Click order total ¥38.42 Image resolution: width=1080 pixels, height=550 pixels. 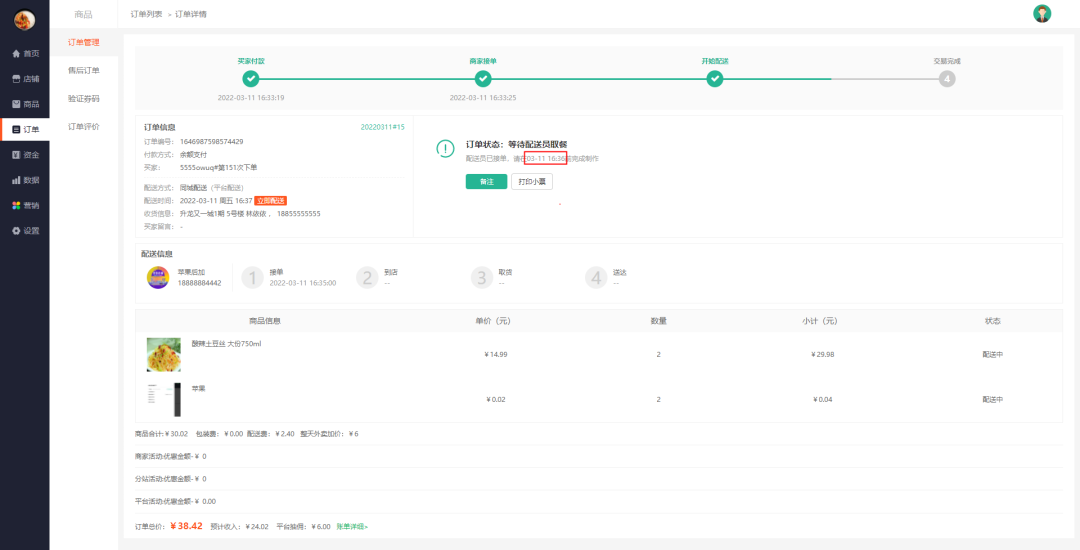(187, 526)
